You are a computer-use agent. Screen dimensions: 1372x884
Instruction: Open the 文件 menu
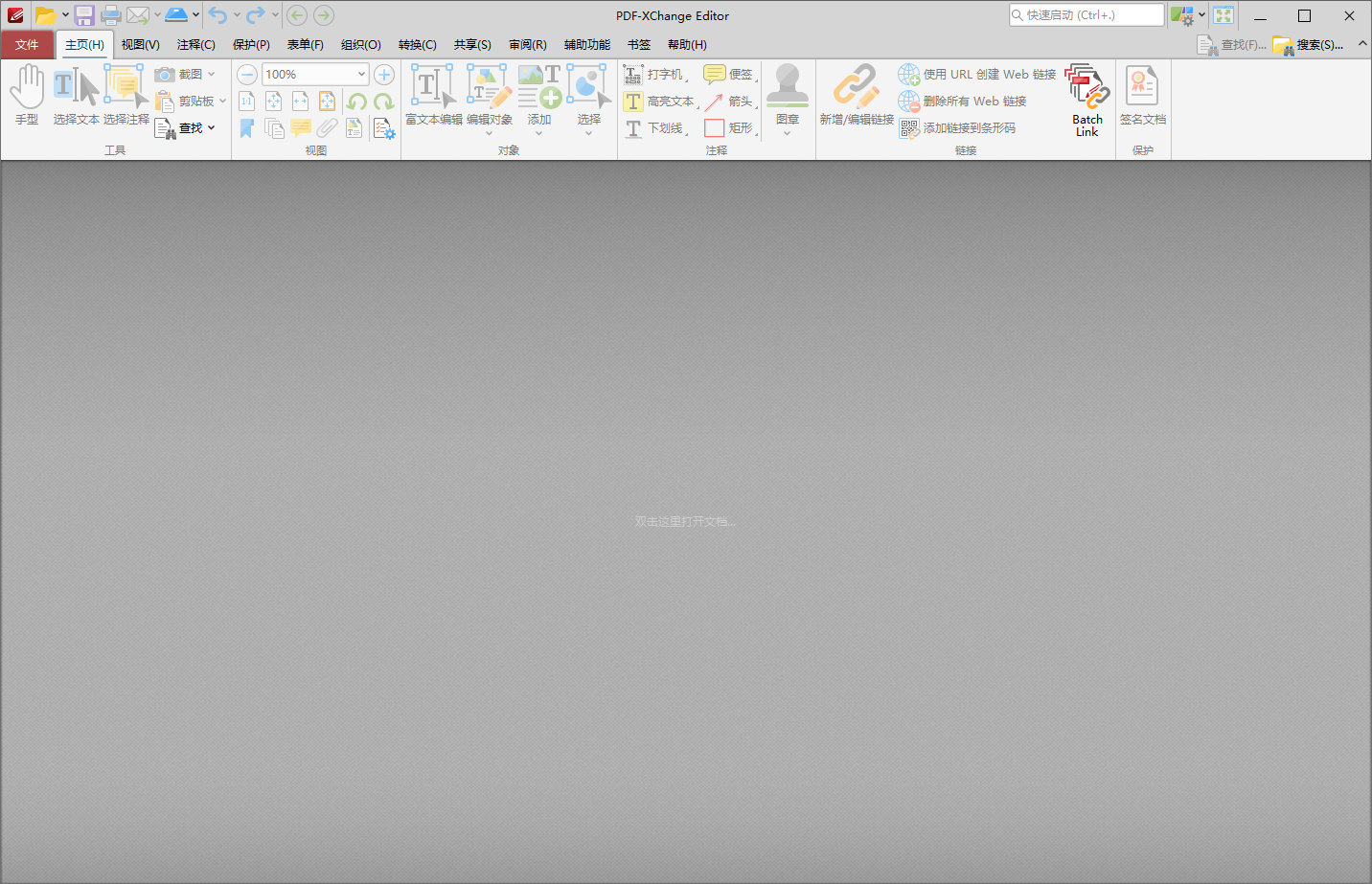tap(28, 44)
